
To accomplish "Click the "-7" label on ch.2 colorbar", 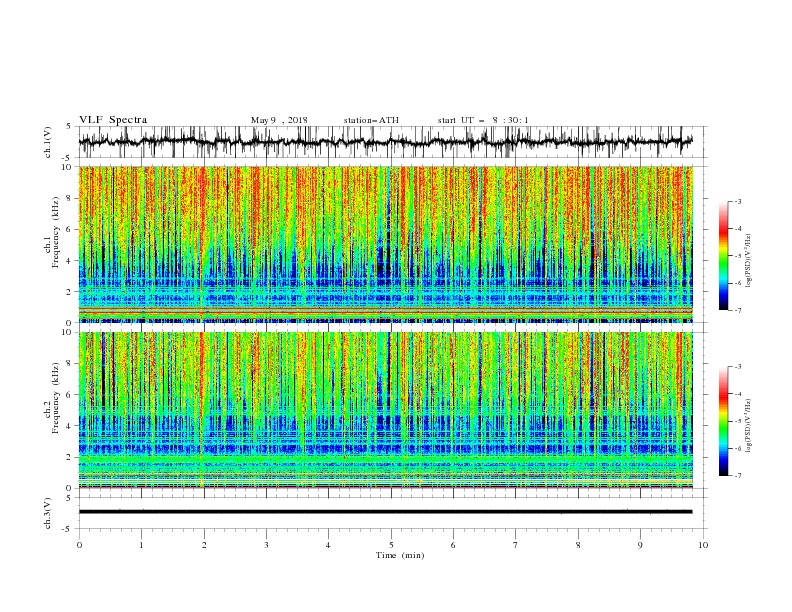I will [x=738, y=476].
